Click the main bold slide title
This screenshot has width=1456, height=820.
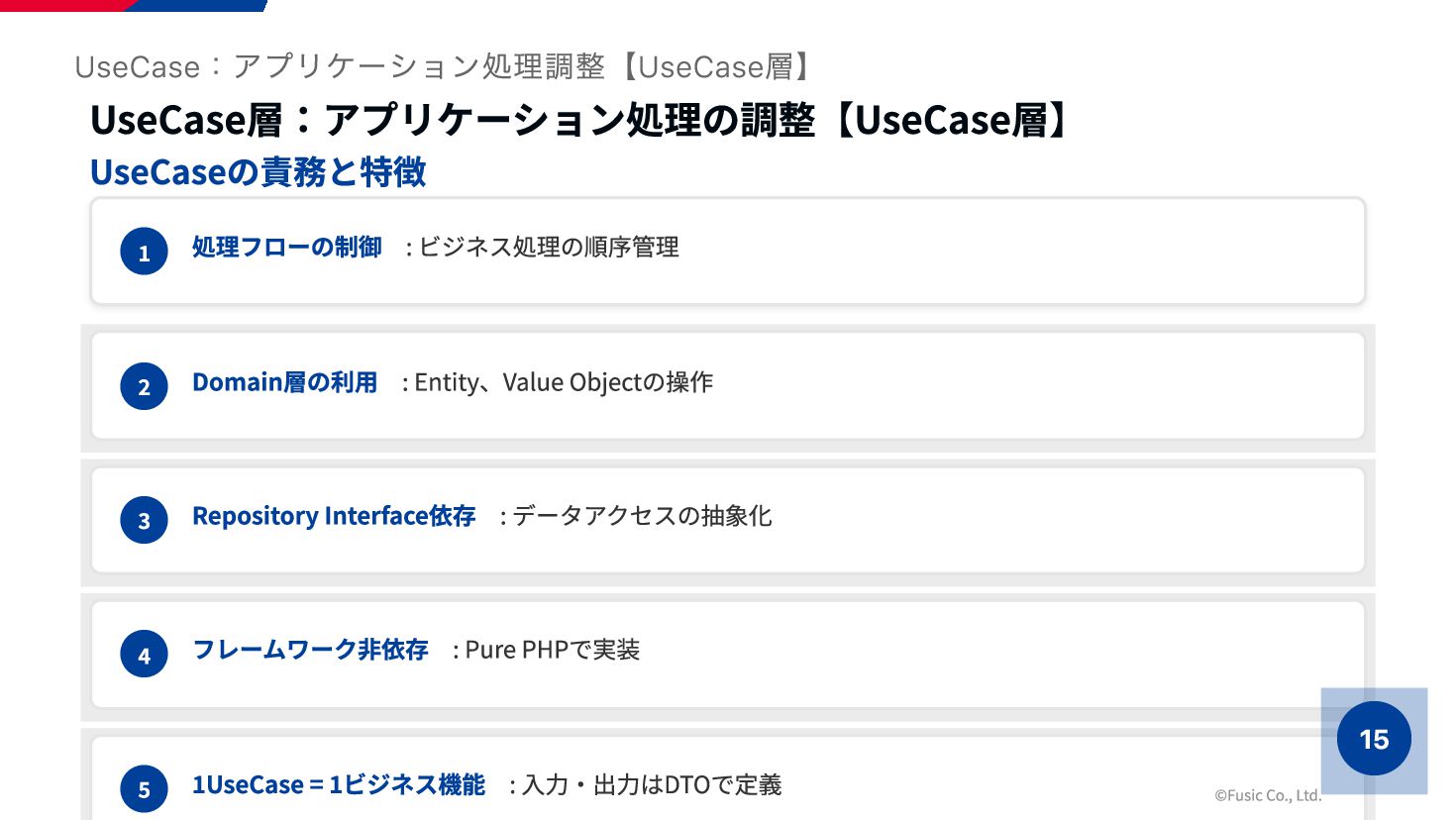pyautogui.click(x=581, y=120)
